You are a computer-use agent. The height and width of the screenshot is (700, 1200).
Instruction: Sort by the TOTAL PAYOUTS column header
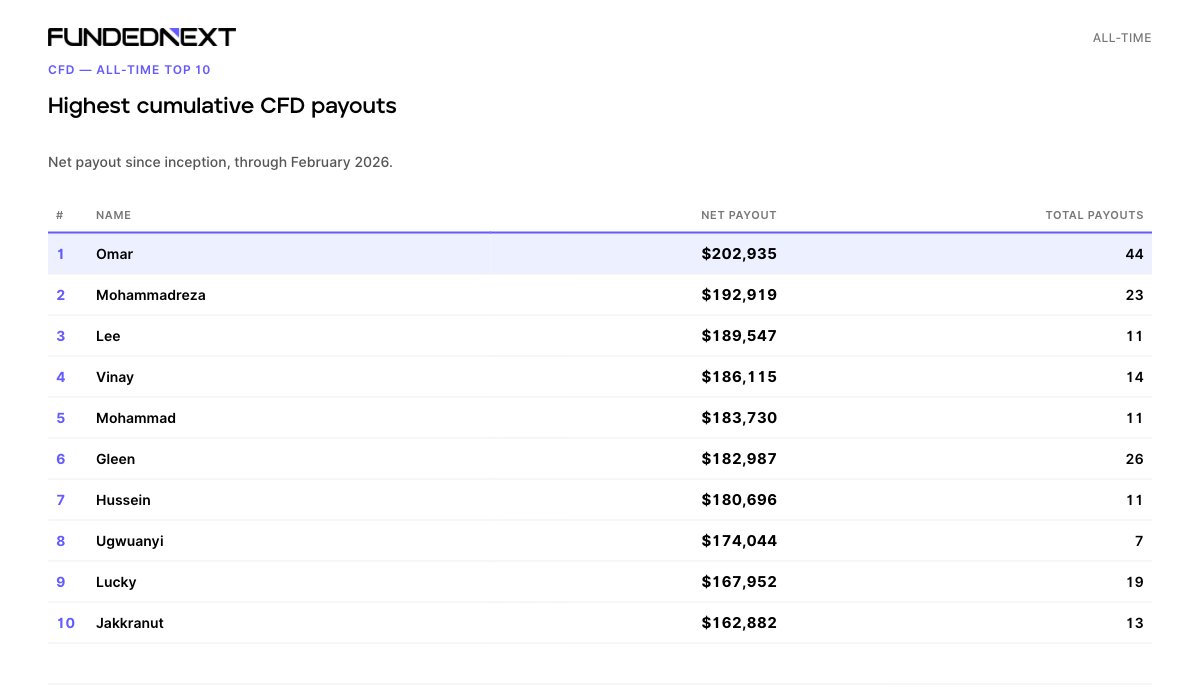click(x=1095, y=215)
